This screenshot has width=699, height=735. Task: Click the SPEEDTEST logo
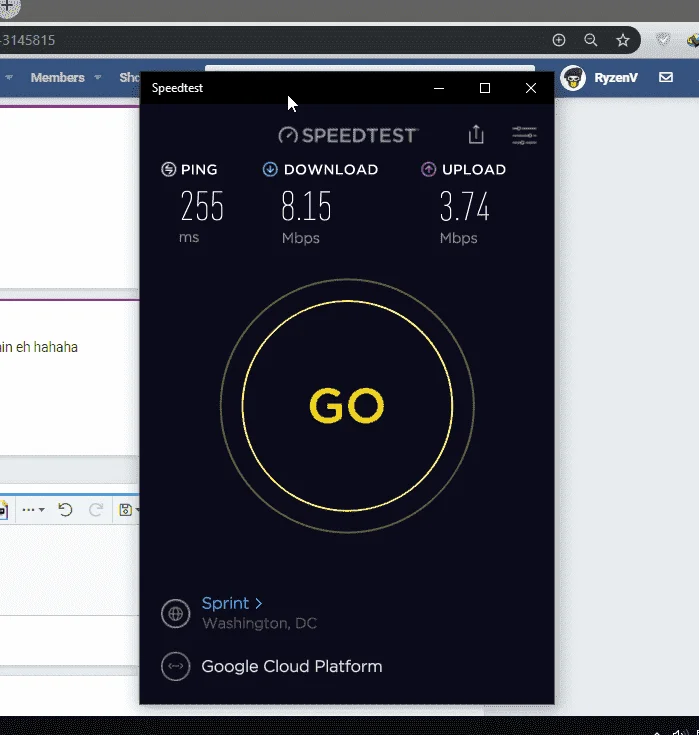(x=347, y=135)
